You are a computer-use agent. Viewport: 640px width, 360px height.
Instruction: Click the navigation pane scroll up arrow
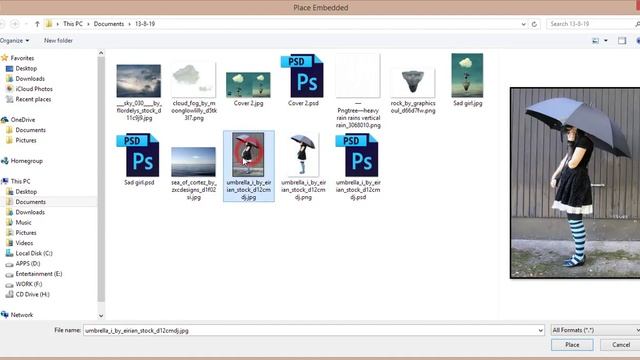[x=101, y=53]
